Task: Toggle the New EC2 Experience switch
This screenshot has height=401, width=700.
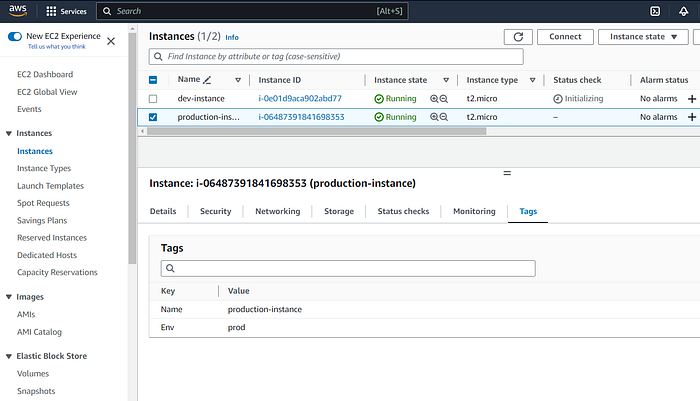Action: pos(15,36)
